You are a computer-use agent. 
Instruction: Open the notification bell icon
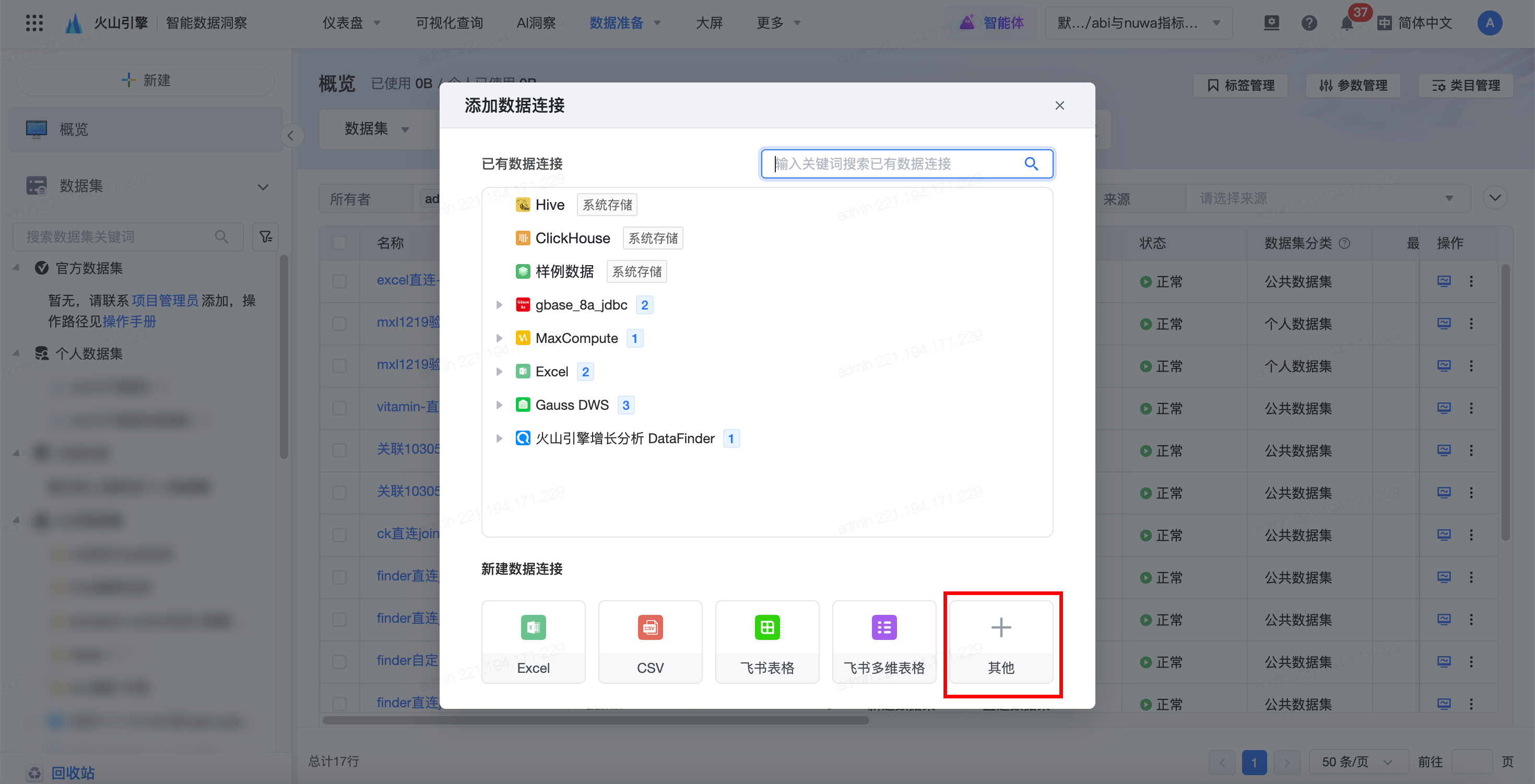point(1347,23)
